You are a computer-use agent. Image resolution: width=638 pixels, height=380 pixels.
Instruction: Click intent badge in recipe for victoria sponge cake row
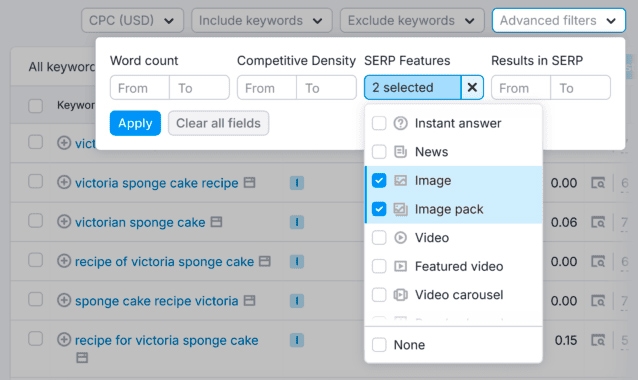tap(297, 340)
